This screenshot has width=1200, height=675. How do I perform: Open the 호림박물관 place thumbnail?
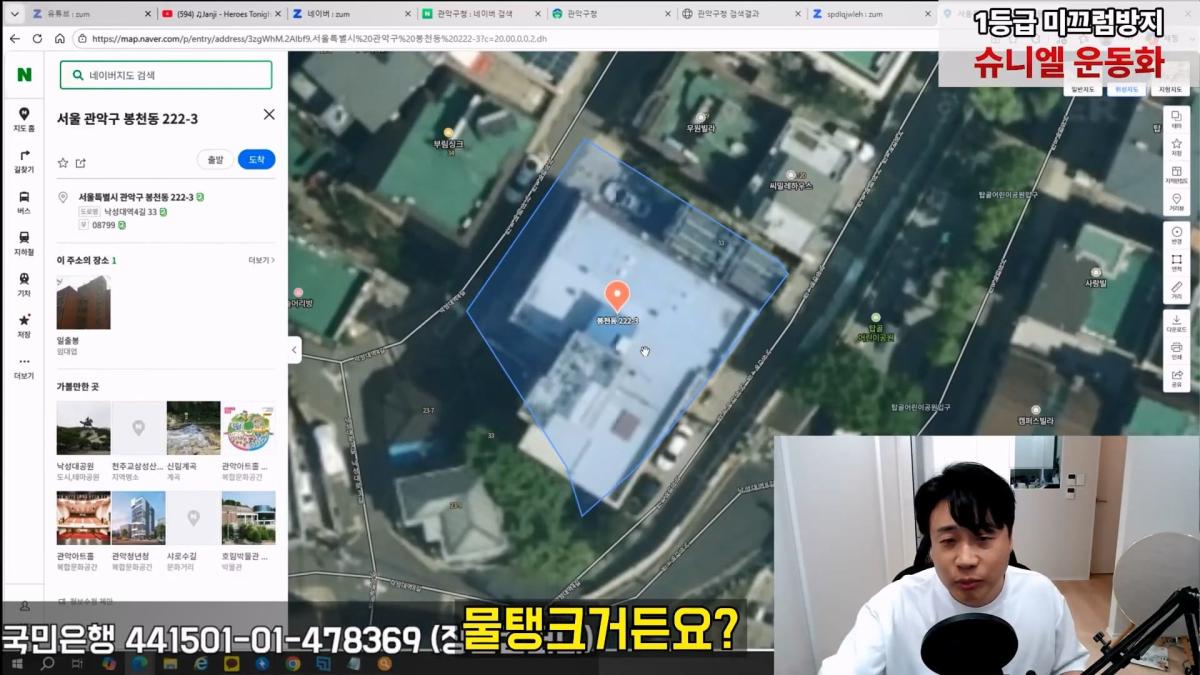tap(248, 517)
